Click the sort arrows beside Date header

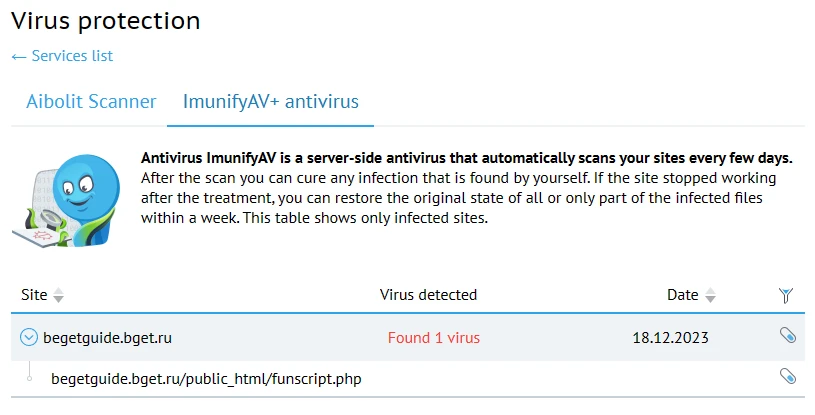click(710, 296)
